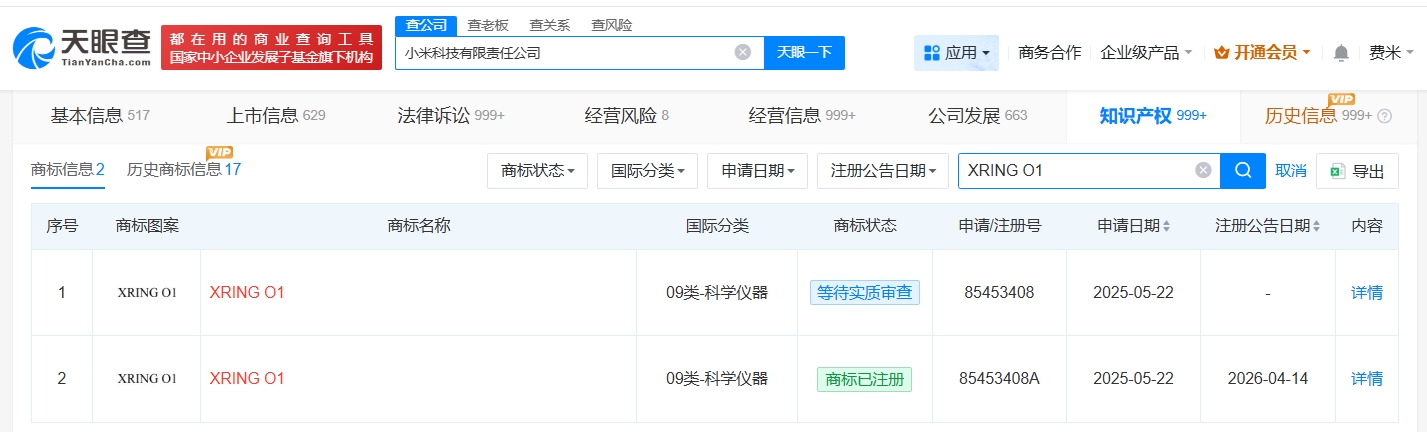
Task: Select the 历史商标信息 sub-tab
Action: [x=184, y=170]
